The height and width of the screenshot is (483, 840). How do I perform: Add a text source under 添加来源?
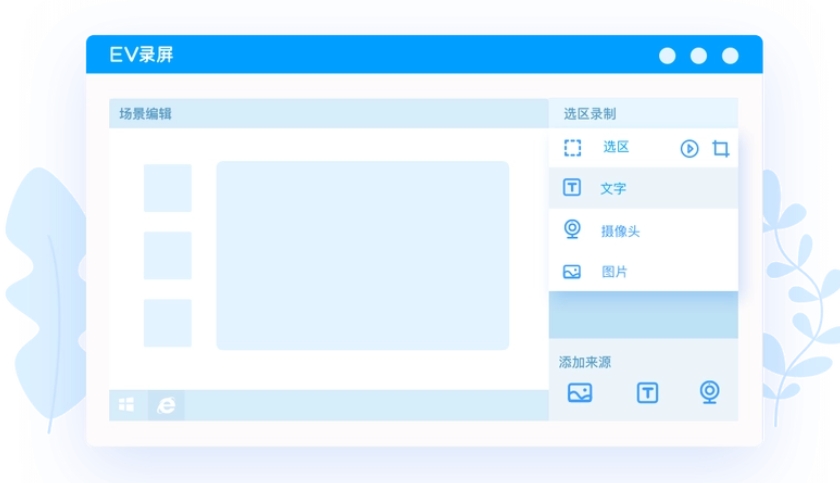pyautogui.click(x=647, y=393)
